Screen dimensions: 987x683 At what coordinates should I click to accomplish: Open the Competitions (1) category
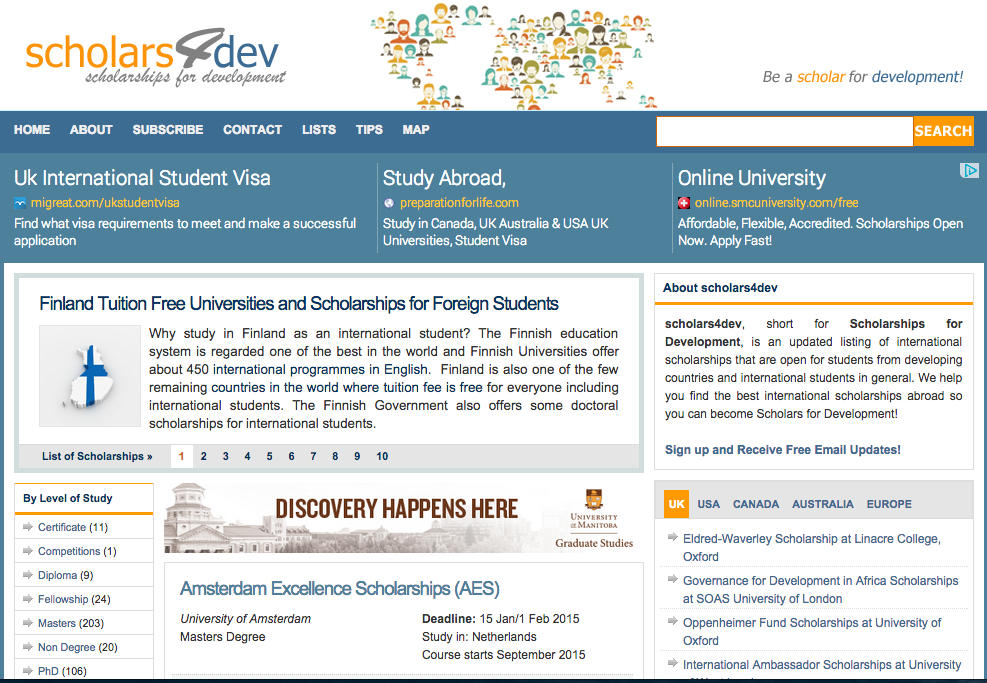[77, 551]
